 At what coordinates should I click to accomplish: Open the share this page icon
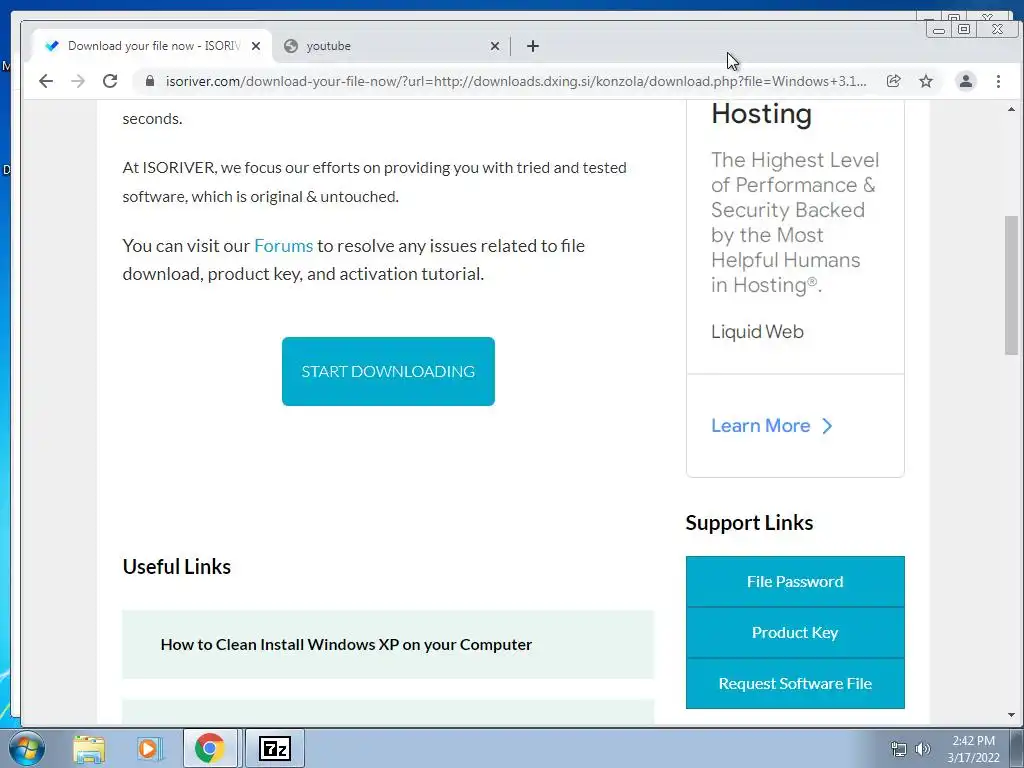click(893, 81)
